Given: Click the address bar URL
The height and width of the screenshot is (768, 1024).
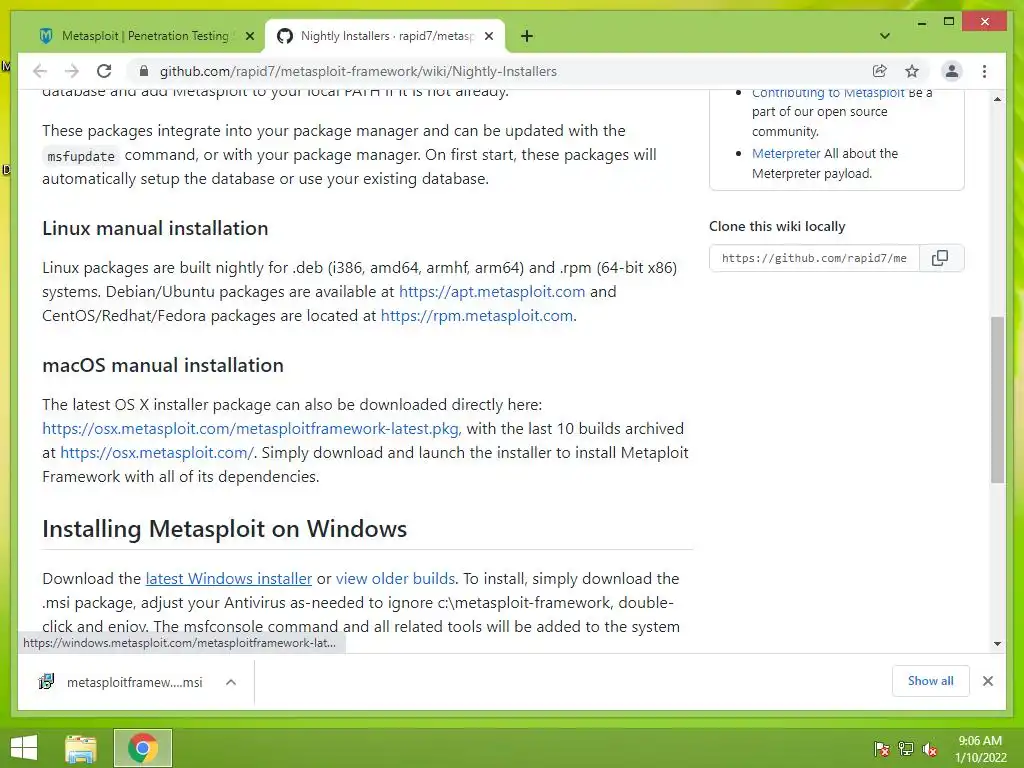Looking at the screenshot, I should pyautogui.click(x=358, y=71).
